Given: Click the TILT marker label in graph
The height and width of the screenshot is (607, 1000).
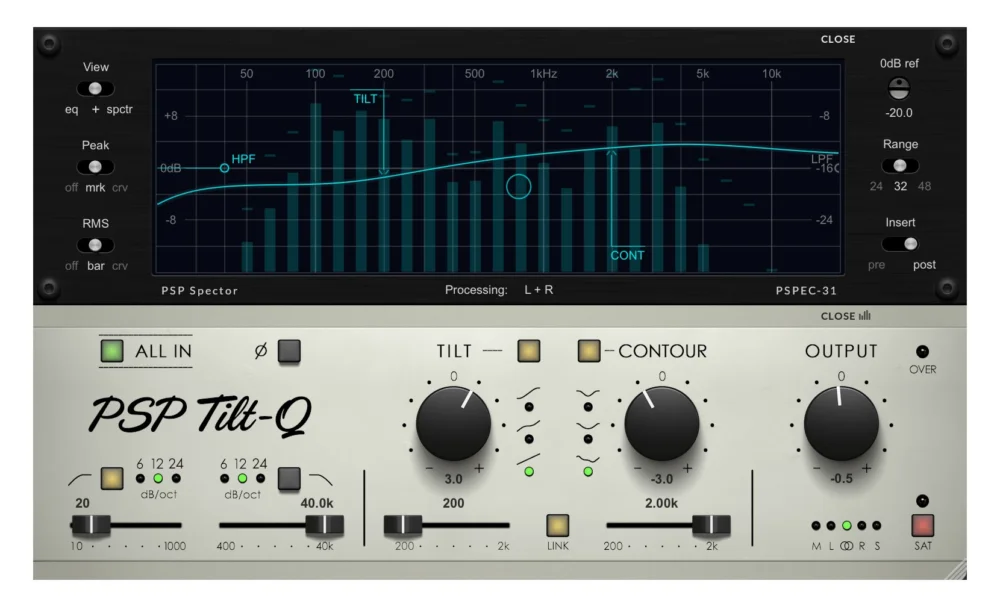Looking at the screenshot, I should [365, 99].
